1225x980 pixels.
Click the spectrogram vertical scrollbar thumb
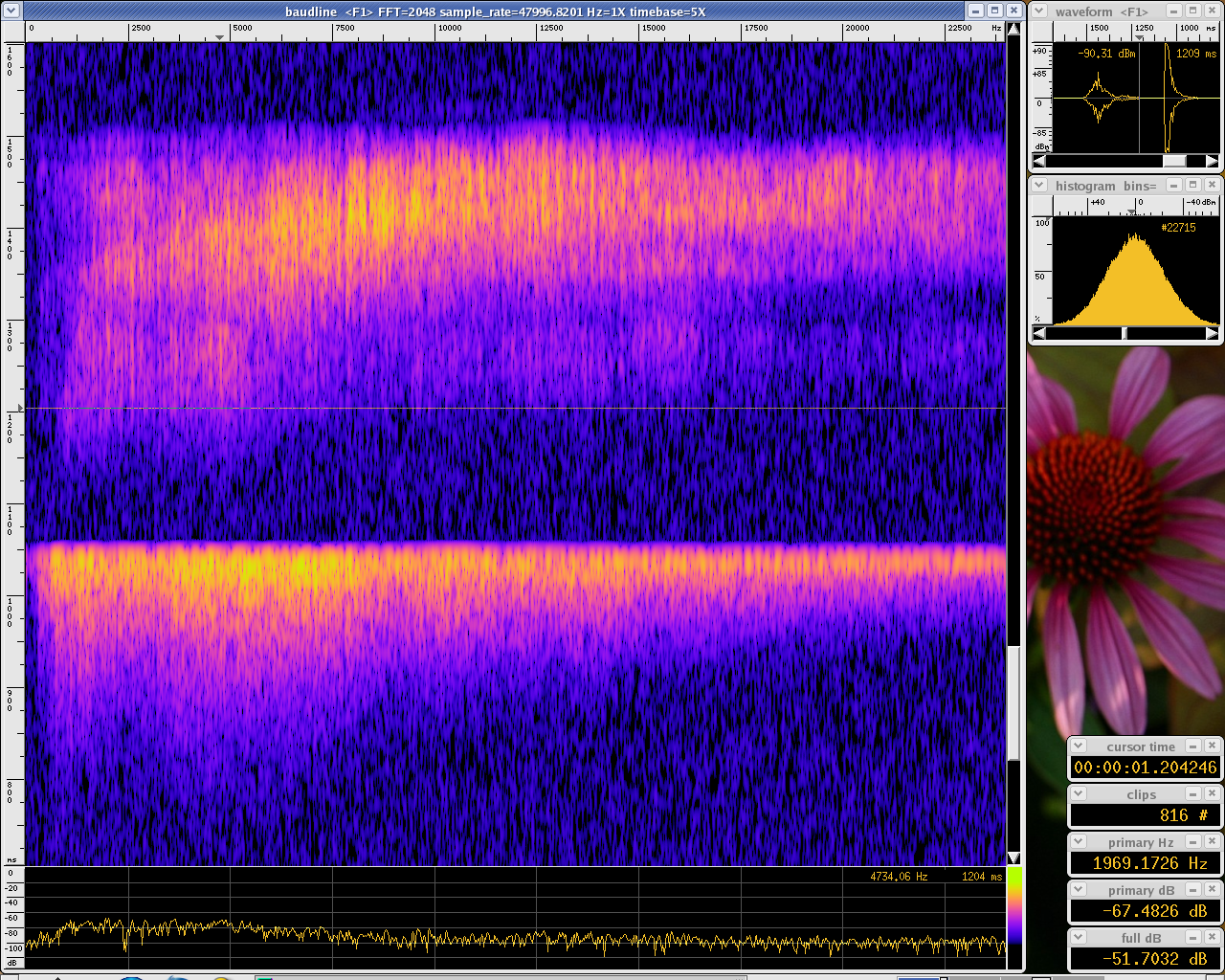[x=1013, y=703]
